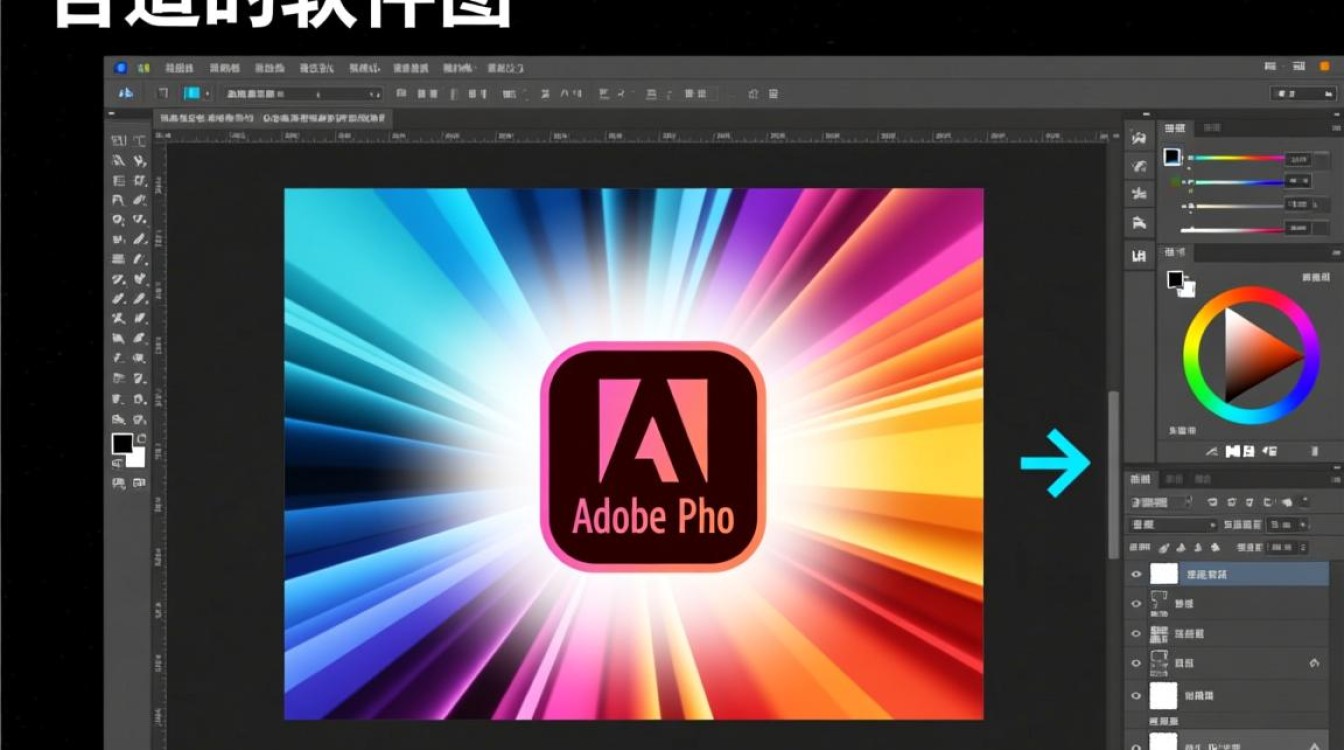Reset default colors icon below toolbox swatches
The width and height of the screenshot is (1344, 750).
pyautogui.click(x=117, y=463)
